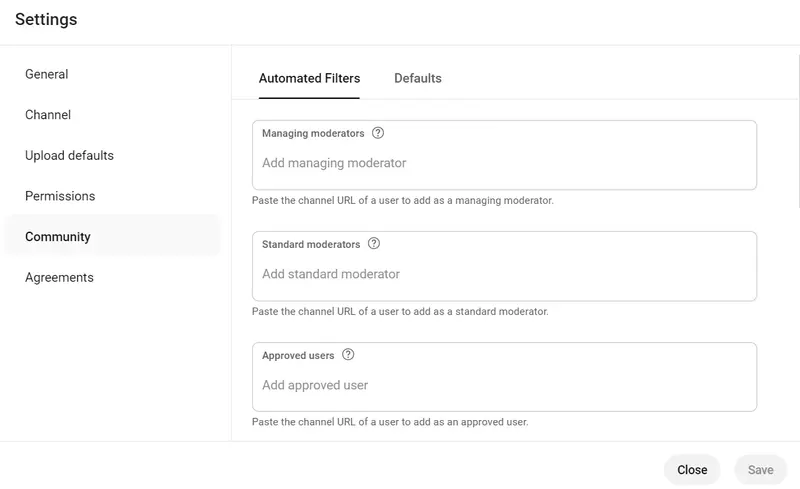Click the help icon beside Managing moderators
Screen dimensions: 800x489
click(378, 133)
